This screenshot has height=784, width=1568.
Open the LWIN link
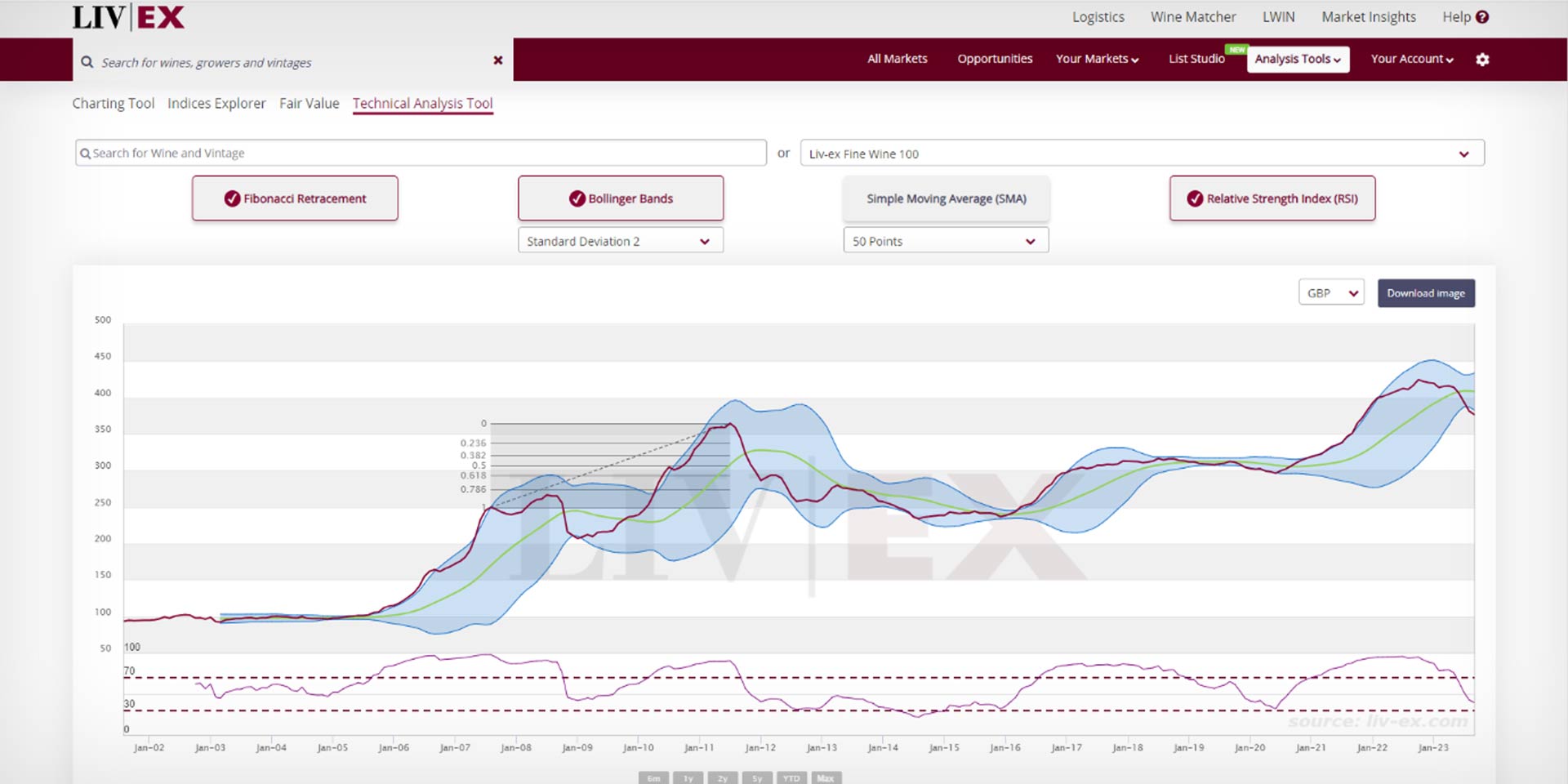pos(1279,17)
